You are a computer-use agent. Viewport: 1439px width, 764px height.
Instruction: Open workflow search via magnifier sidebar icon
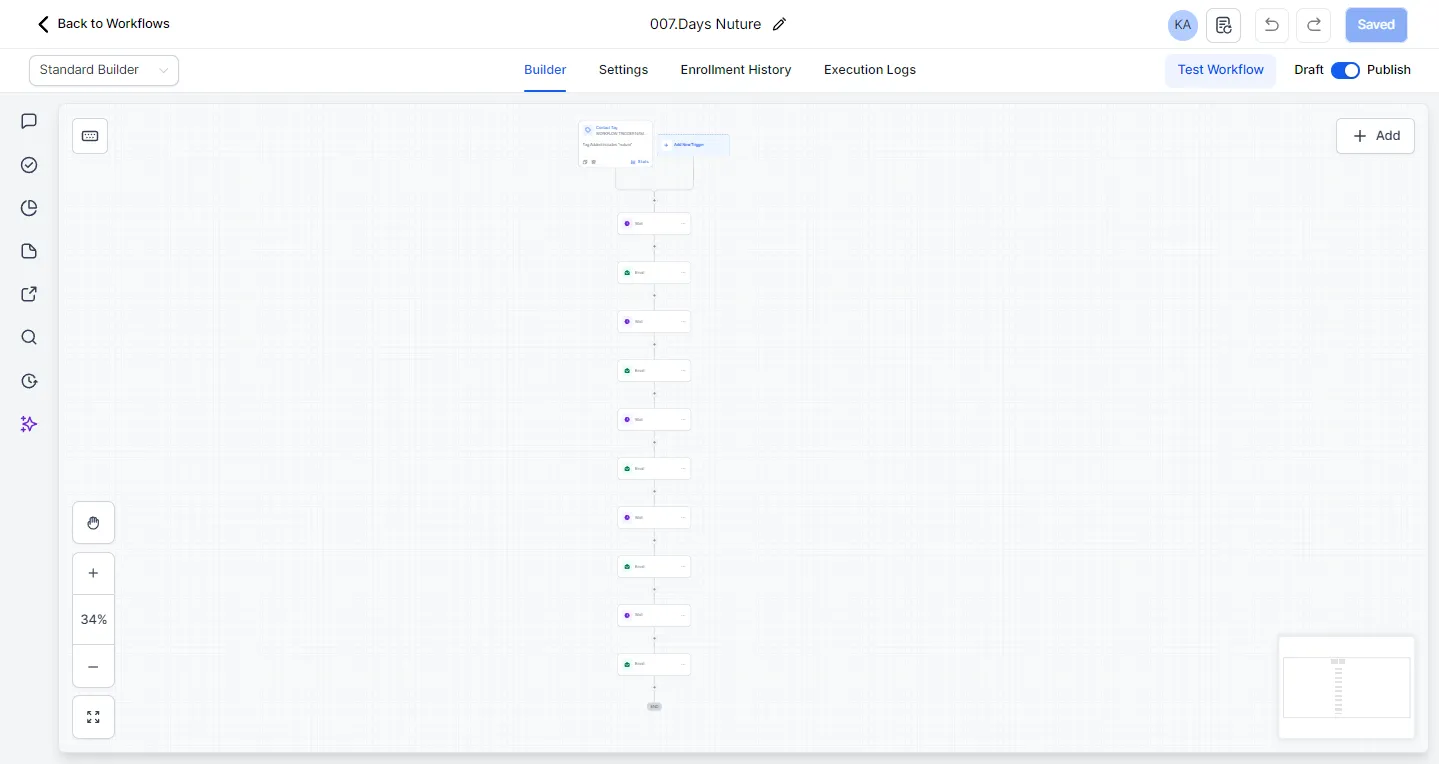28,337
